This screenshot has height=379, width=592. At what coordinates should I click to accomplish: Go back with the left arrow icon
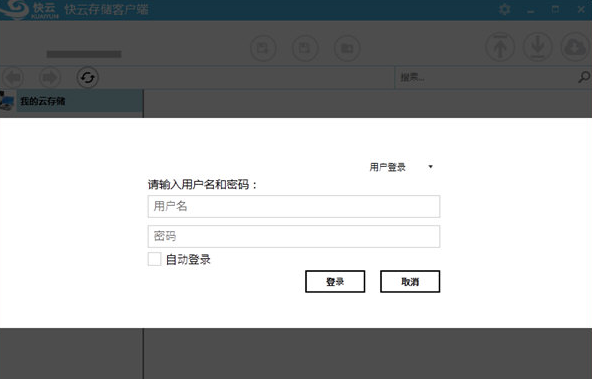point(13,78)
